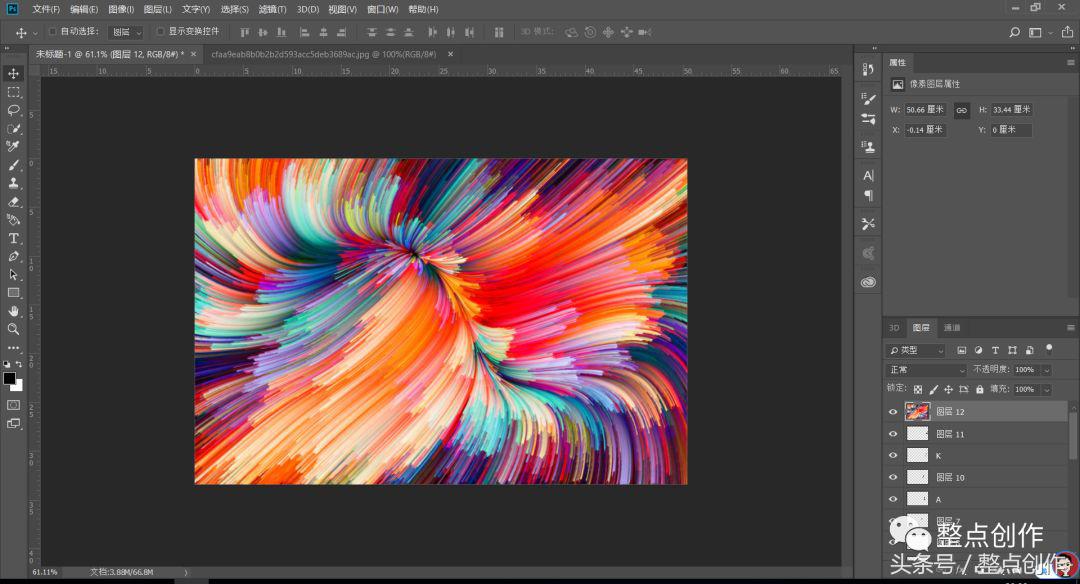Enable the 自动选择 checkbox
This screenshot has height=584, width=1080.
click(x=53, y=32)
